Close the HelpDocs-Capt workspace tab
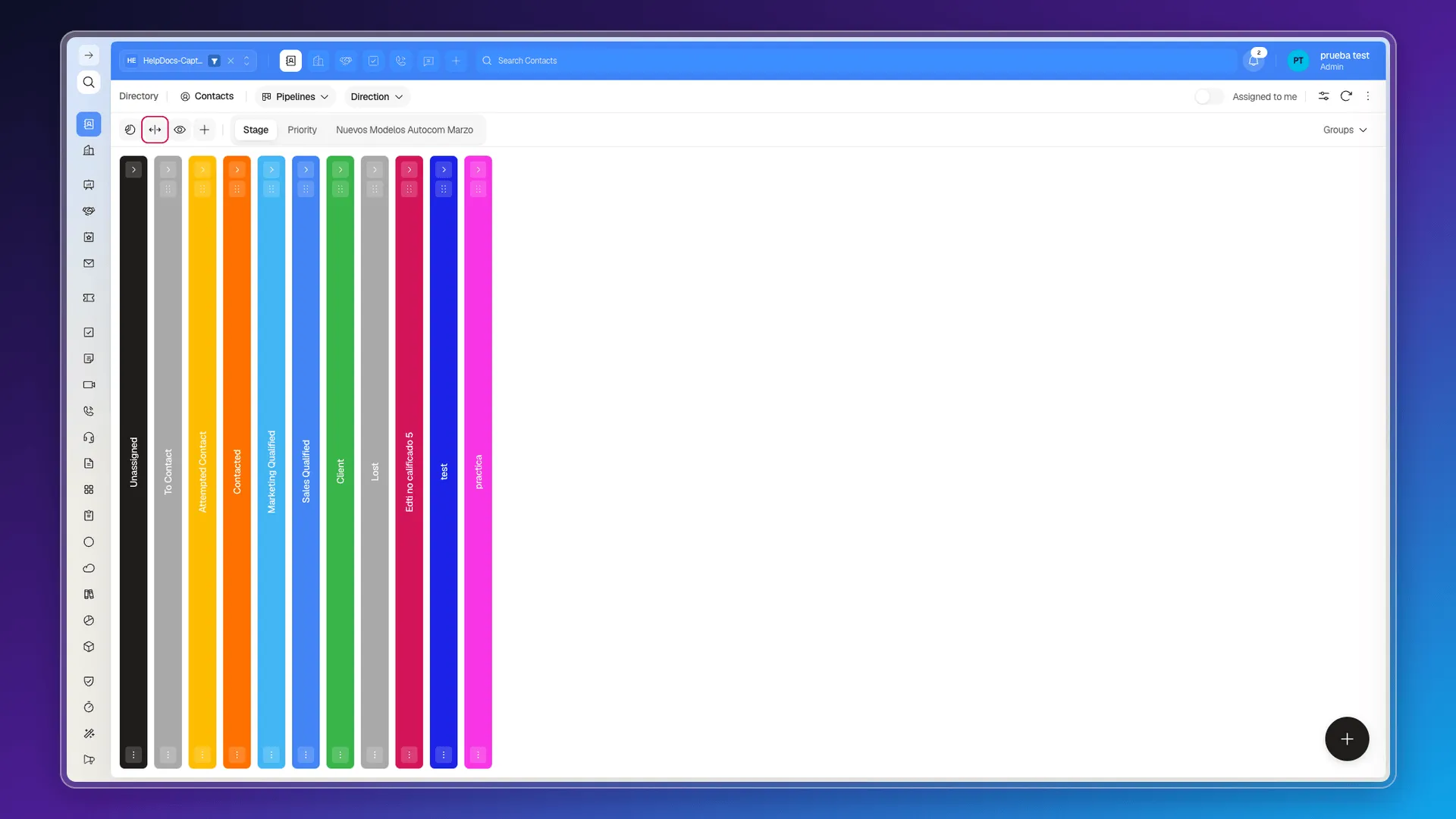The width and height of the screenshot is (1456, 819). tap(231, 61)
